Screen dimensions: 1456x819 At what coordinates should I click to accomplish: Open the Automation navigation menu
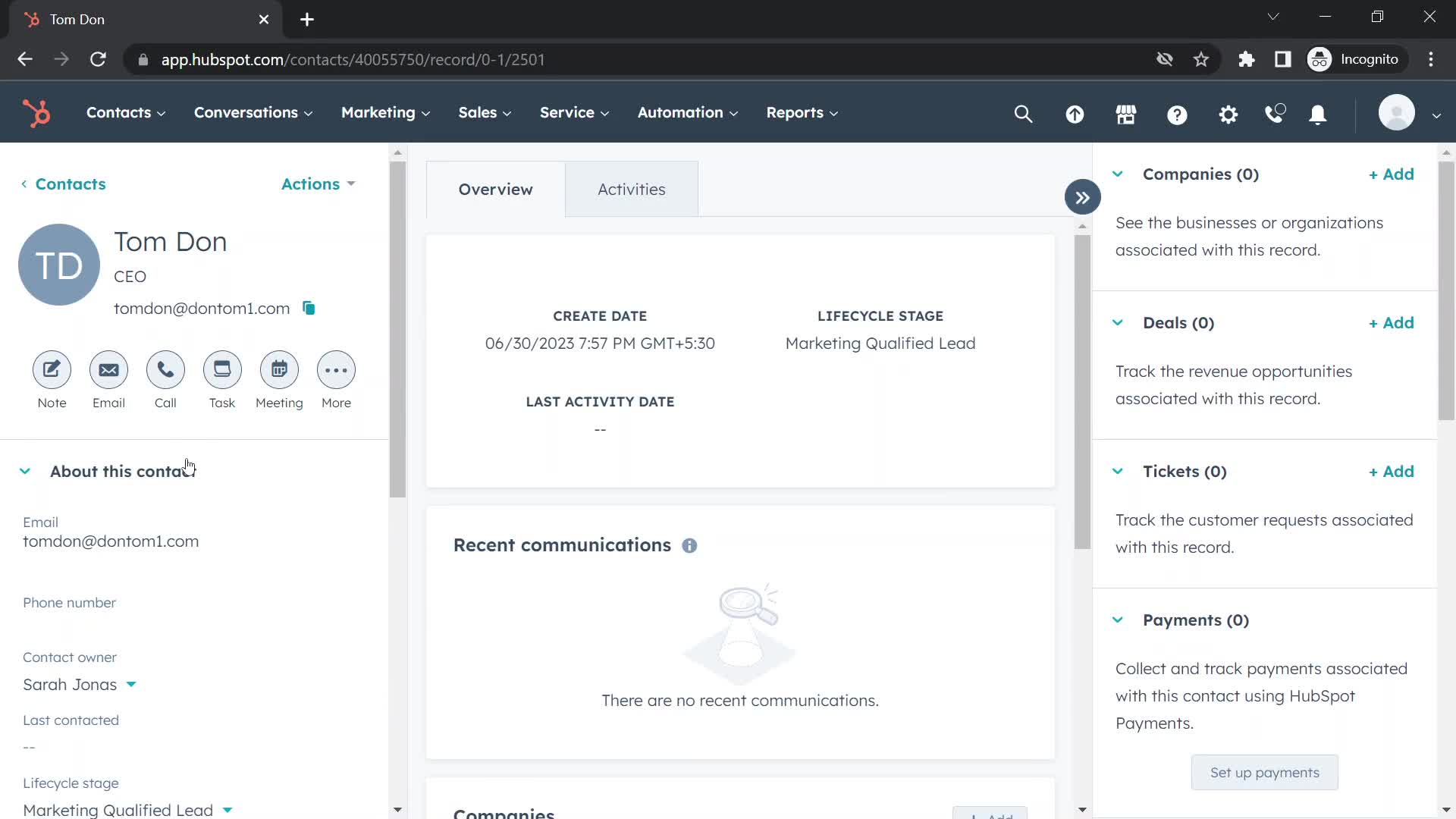click(687, 113)
